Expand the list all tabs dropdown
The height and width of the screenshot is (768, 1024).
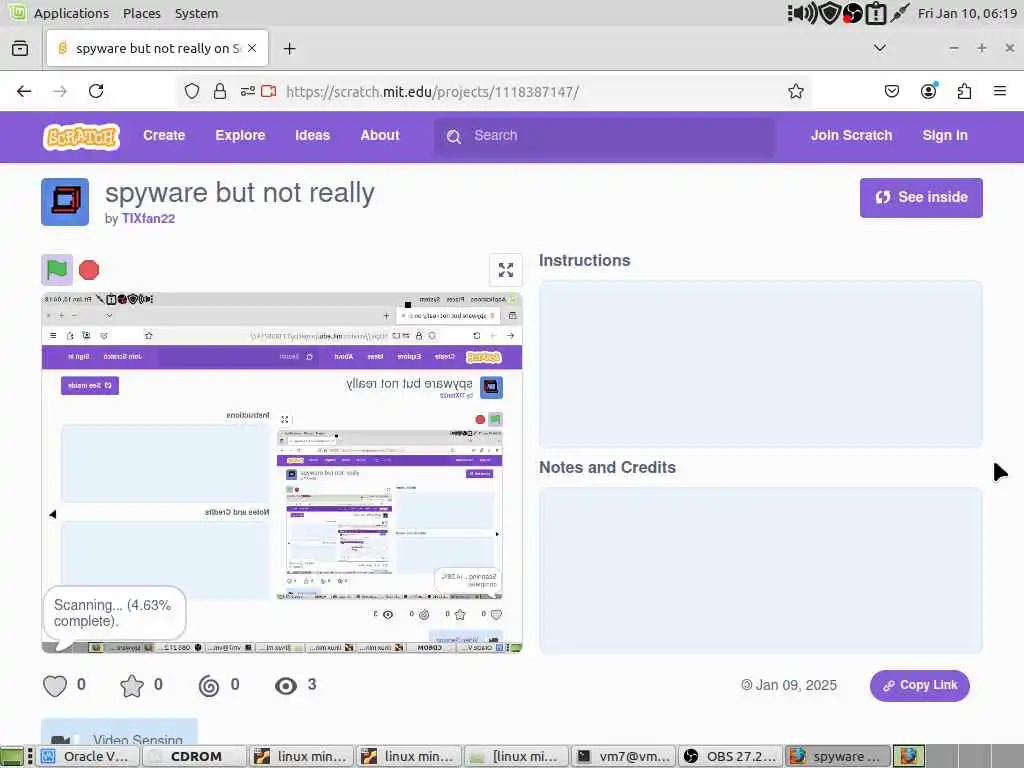click(x=880, y=48)
